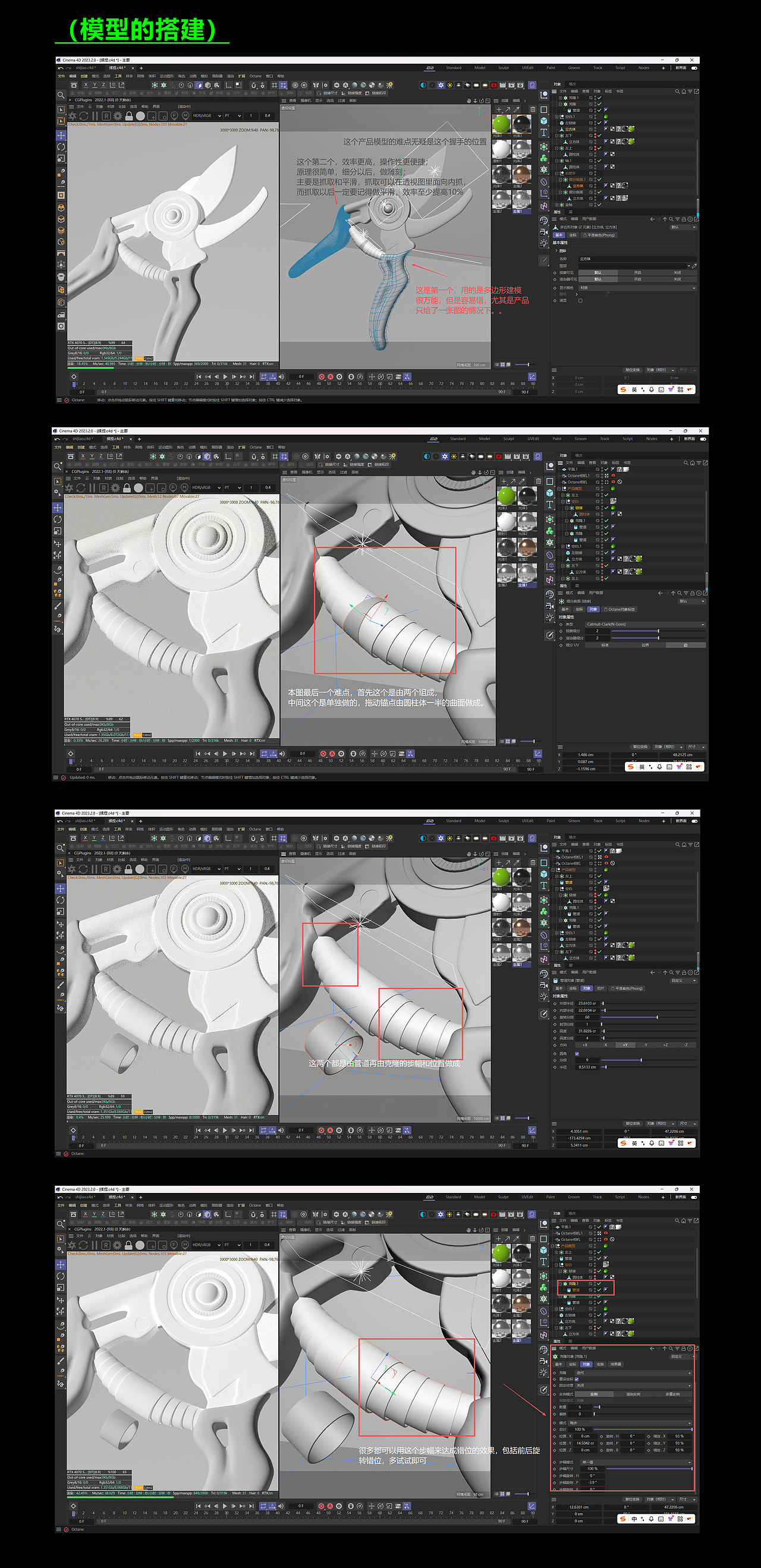
Task: Open the 克隆 mode dropdown showing 迭代
Action: tap(633, 1372)
